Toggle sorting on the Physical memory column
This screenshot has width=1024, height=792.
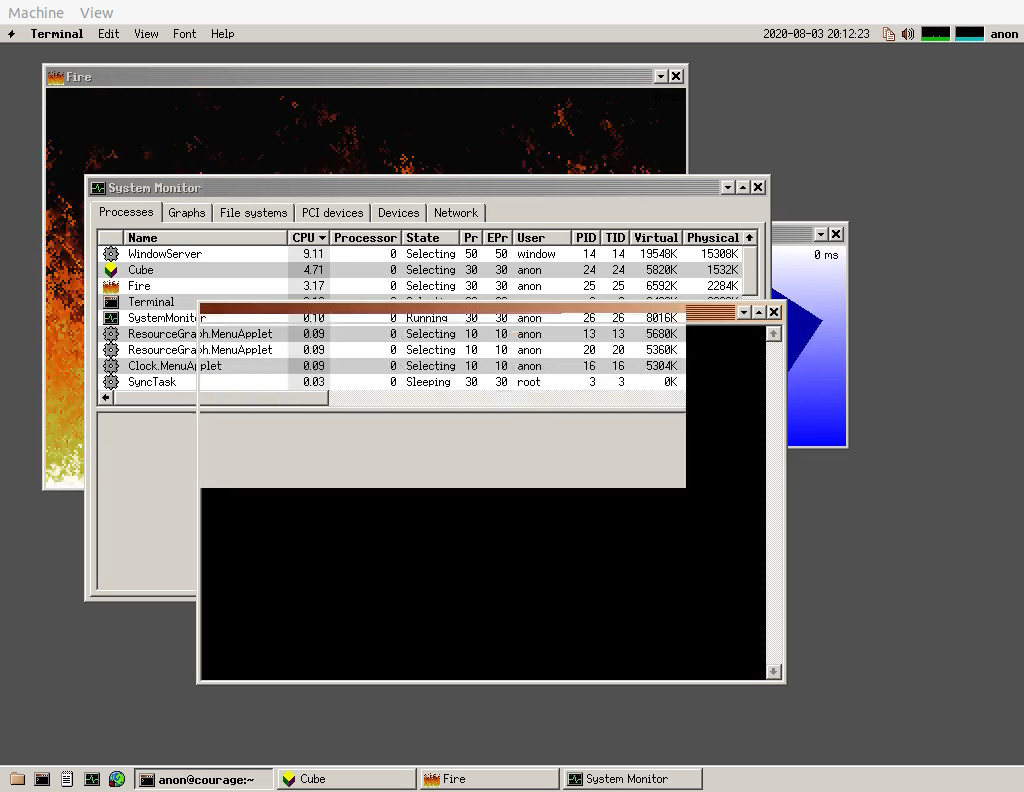pyautogui.click(x=711, y=237)
